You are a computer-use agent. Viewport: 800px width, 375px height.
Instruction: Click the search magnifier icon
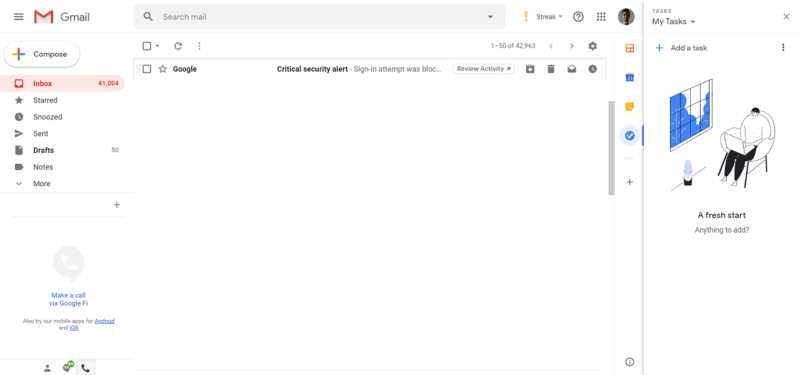tap(148, 17)
